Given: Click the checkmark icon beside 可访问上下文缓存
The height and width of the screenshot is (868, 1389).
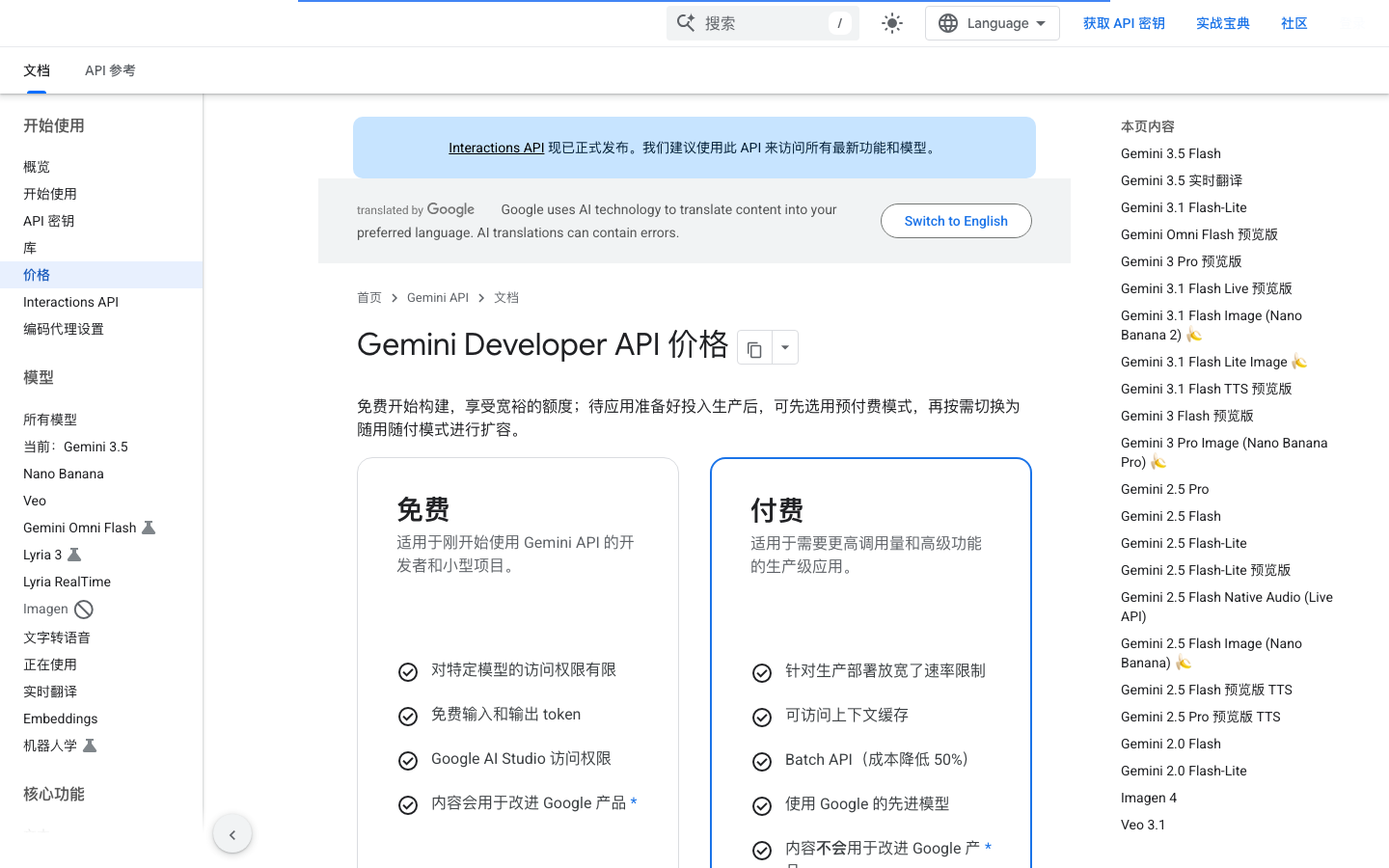Looking at the screenshot, I should (762, 718).
